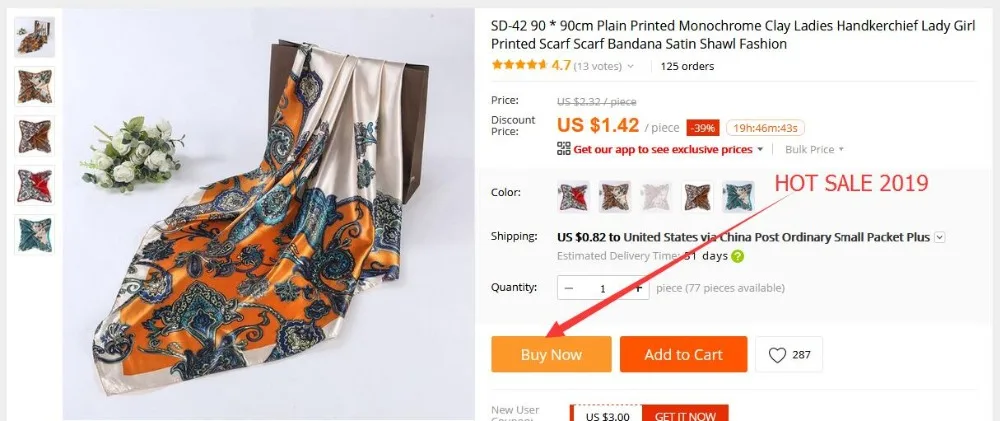Image resolution: width=1000 pixels, height=421 pixels.
Task: Select the teal scarf color option
Action: point(738,196)
